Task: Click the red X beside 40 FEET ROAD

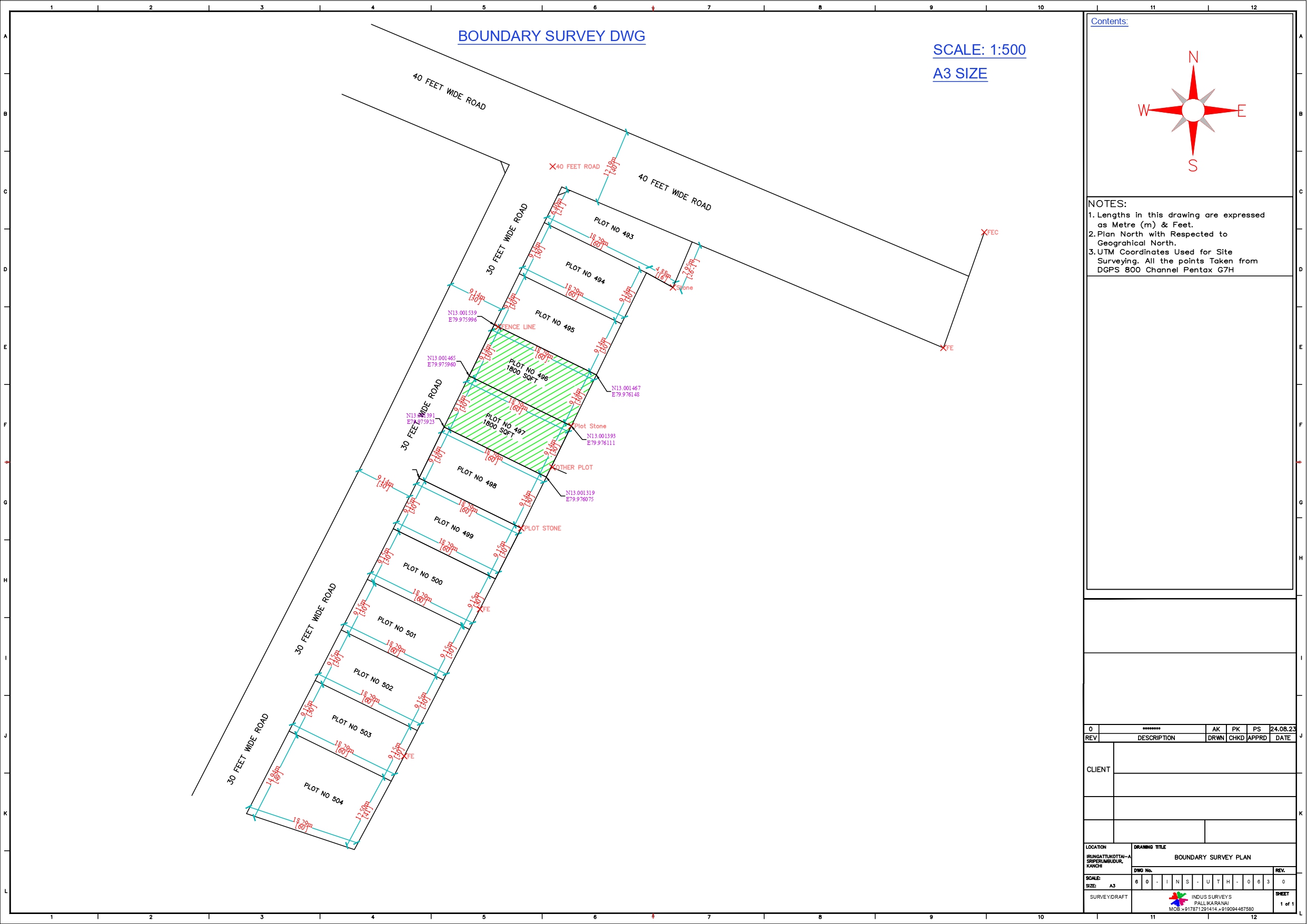Action: [x=552, y=167]
